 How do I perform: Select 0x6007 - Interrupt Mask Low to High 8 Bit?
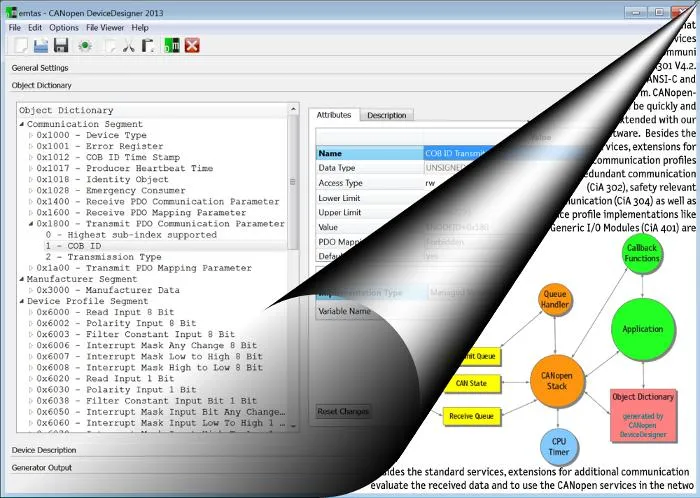point(149,357)
